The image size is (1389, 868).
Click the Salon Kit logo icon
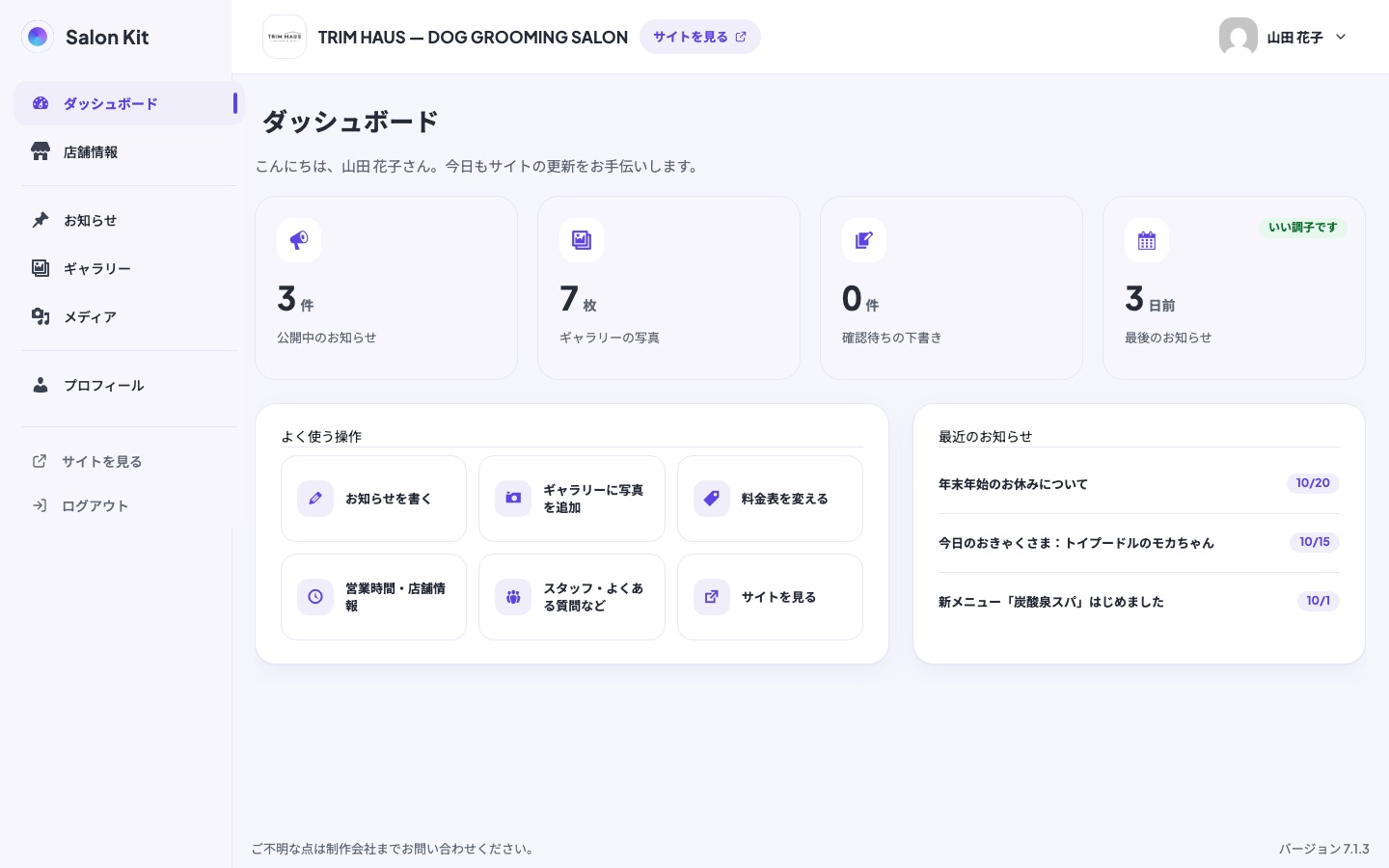point(38,37)
